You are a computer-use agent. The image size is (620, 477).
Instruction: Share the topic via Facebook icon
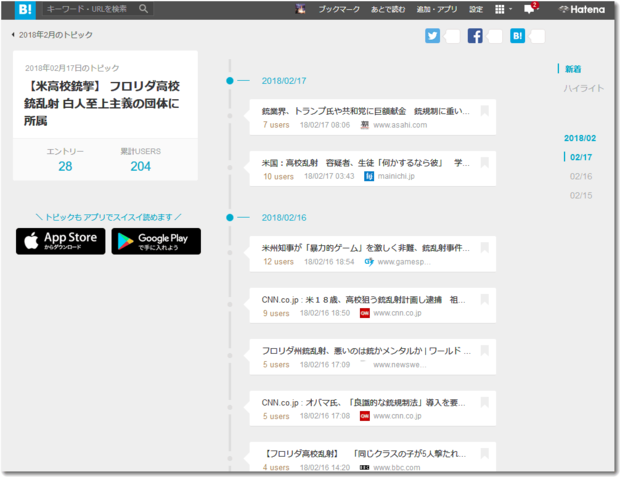(475, 36)
